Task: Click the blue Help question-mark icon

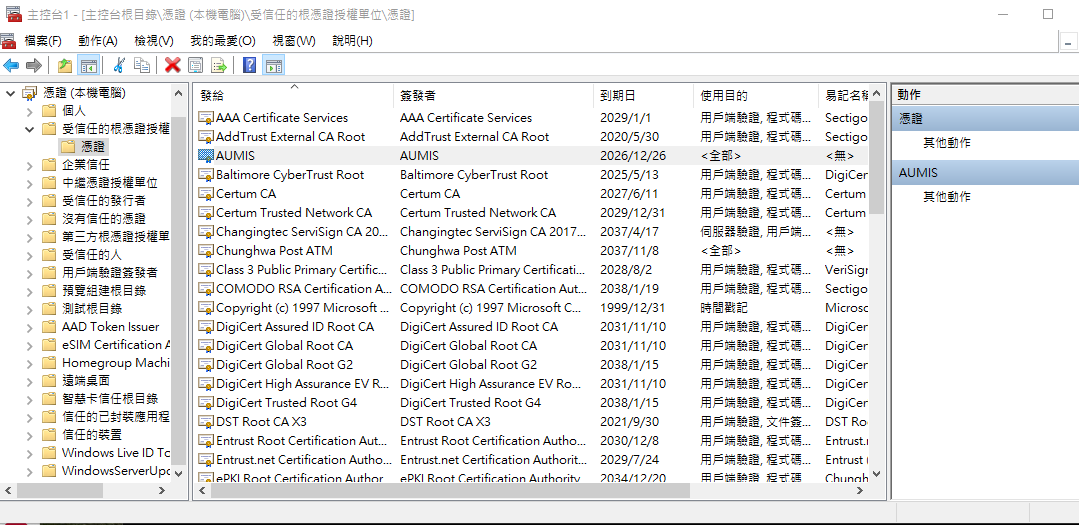Action: 250,65
